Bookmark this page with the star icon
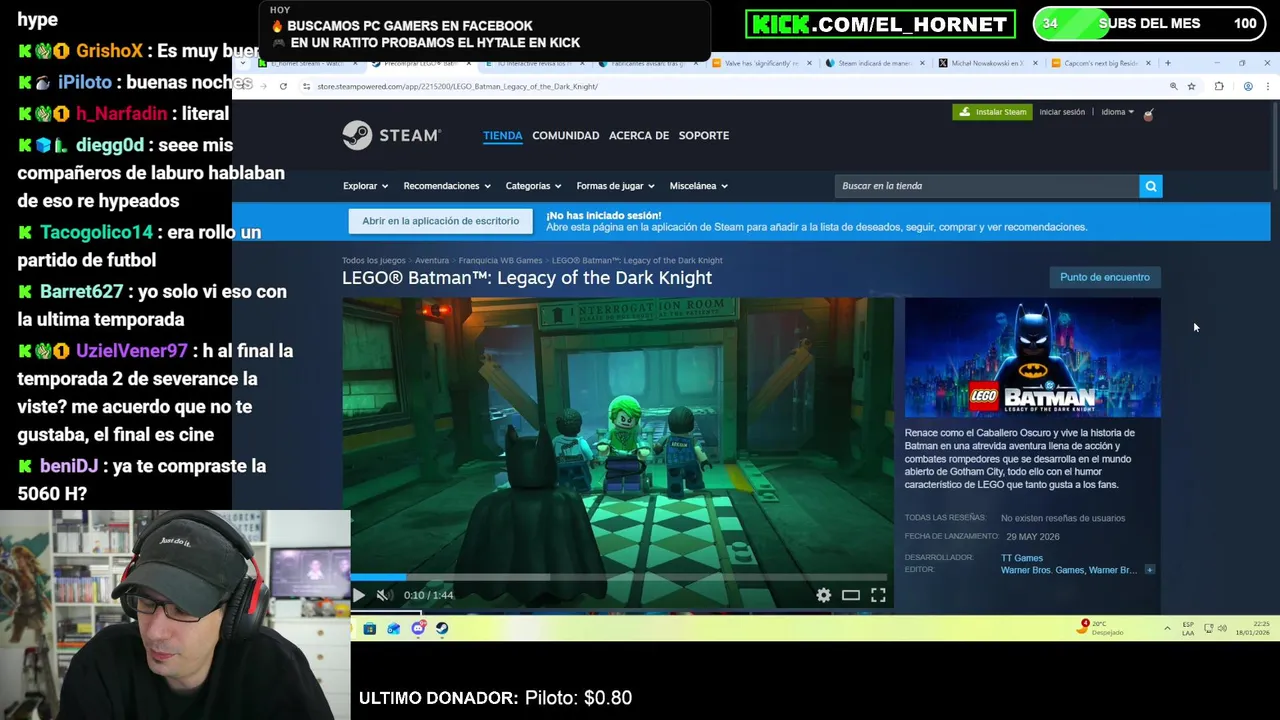The image size is (1280, 720). pyautogui.click(x=1191, y=87)
